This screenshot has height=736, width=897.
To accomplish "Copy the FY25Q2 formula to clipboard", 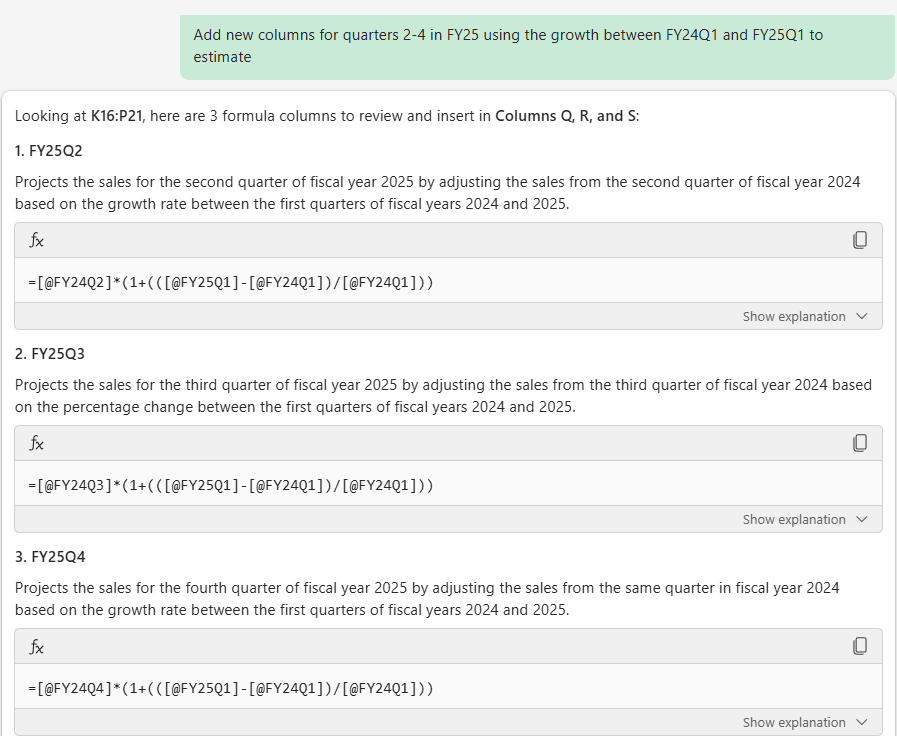I will pos(859,240).
